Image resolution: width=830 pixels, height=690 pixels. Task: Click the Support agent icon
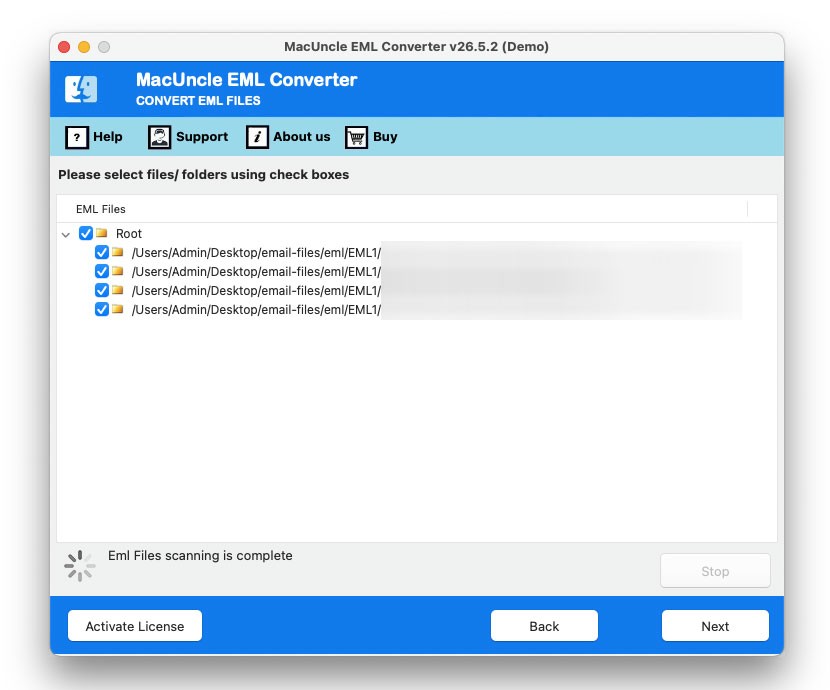pyautogui.click(x=159, y=138)
